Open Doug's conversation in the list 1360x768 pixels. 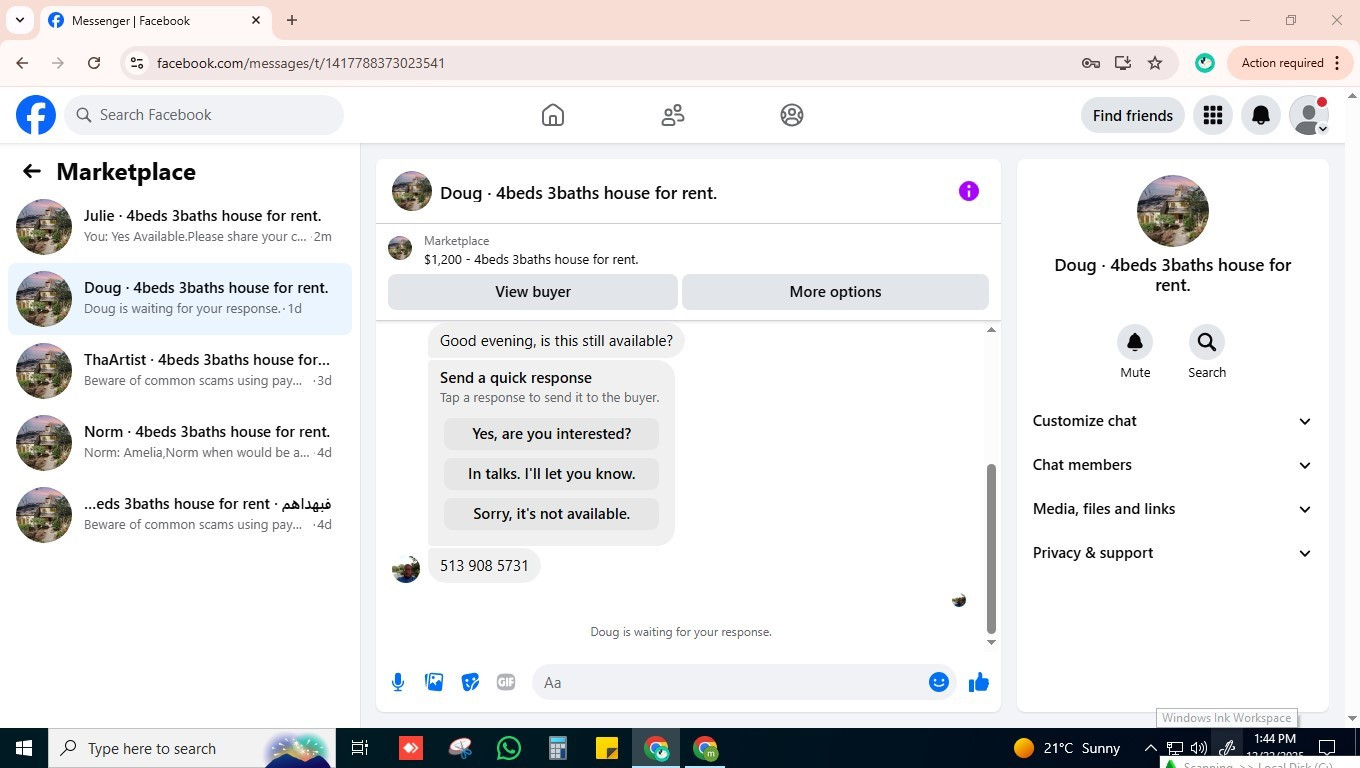180,299
